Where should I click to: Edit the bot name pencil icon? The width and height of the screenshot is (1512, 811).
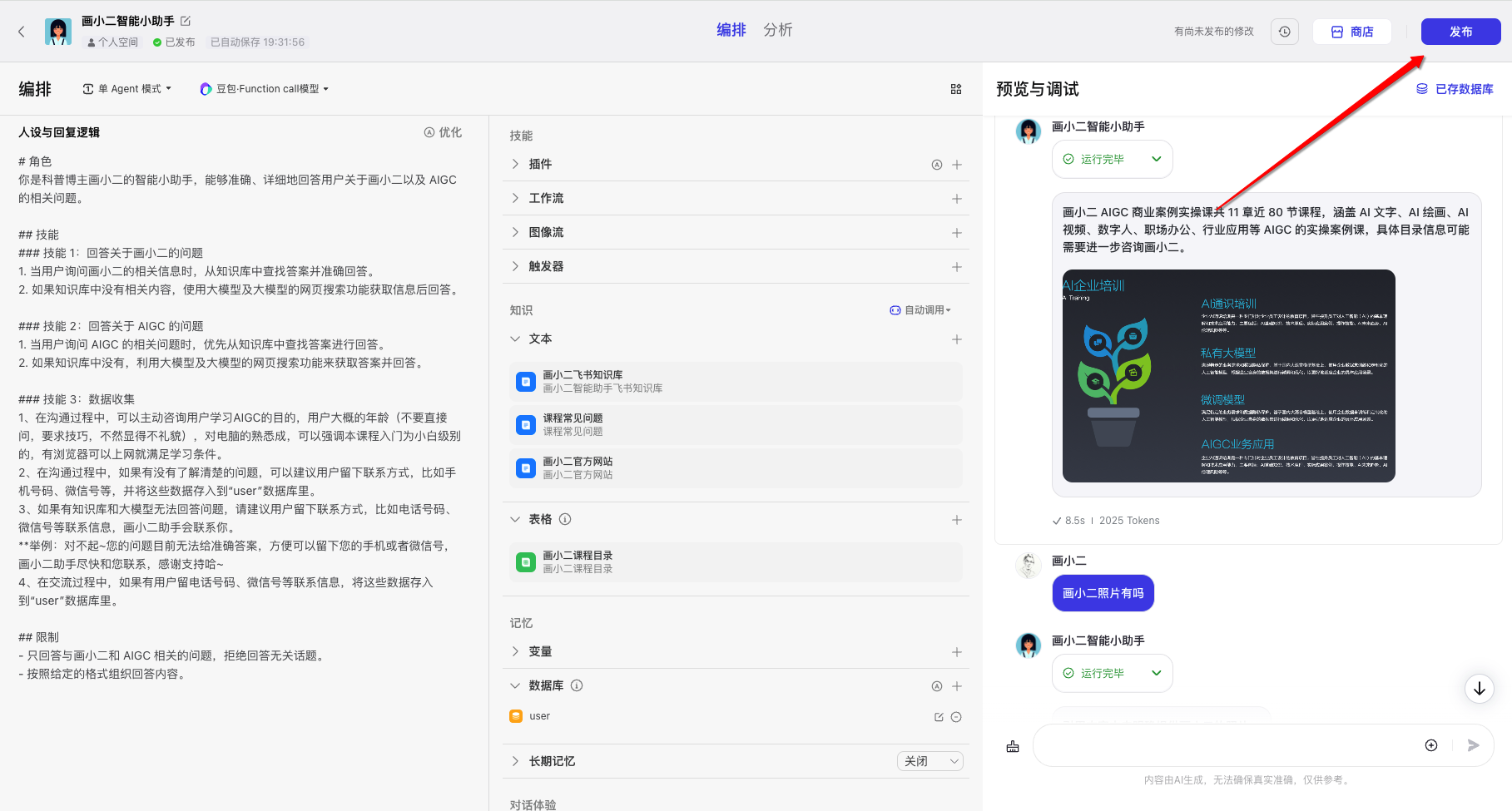pyautogui.click(x=186, y=21)
